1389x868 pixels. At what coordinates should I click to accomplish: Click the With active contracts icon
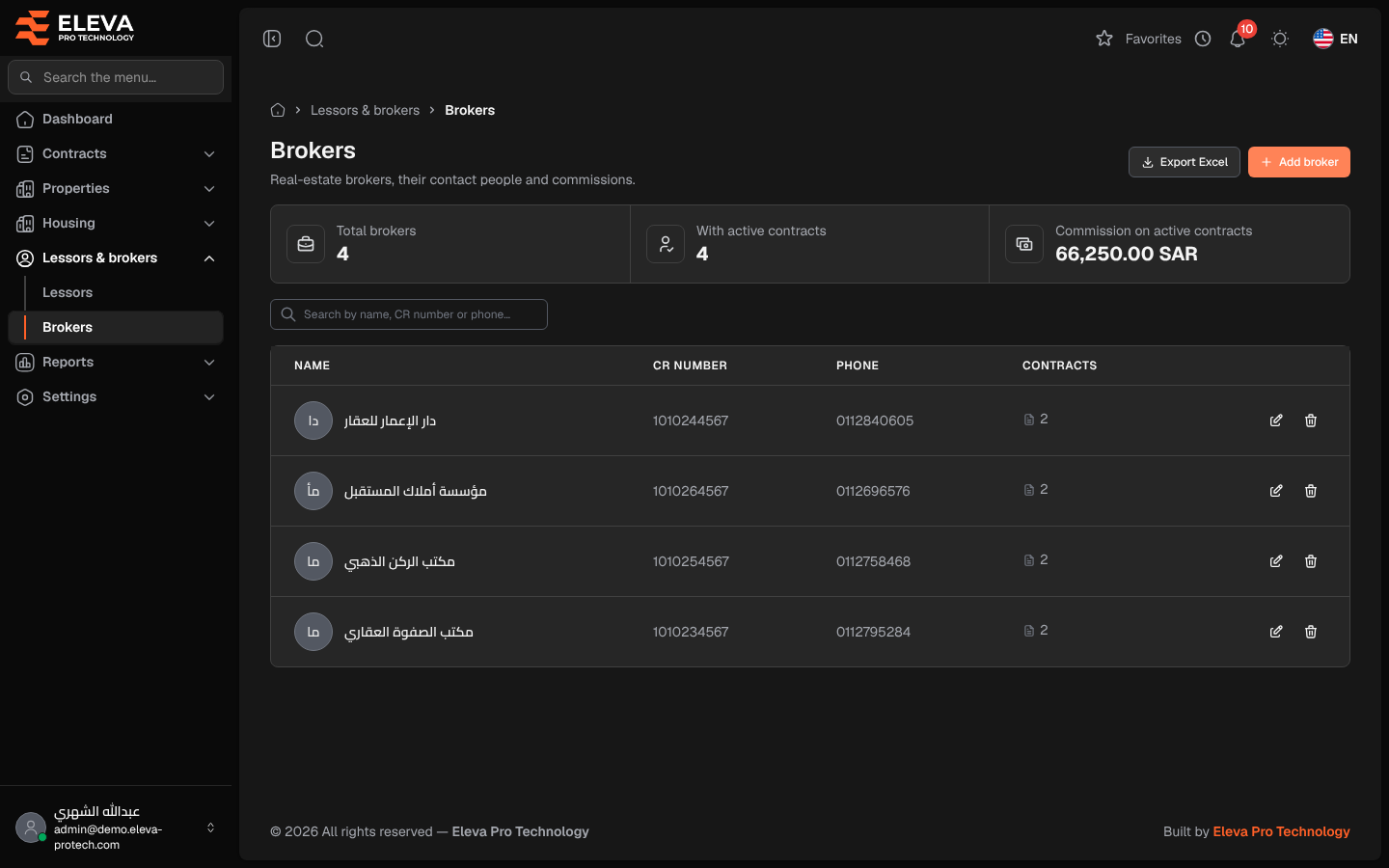666,244
